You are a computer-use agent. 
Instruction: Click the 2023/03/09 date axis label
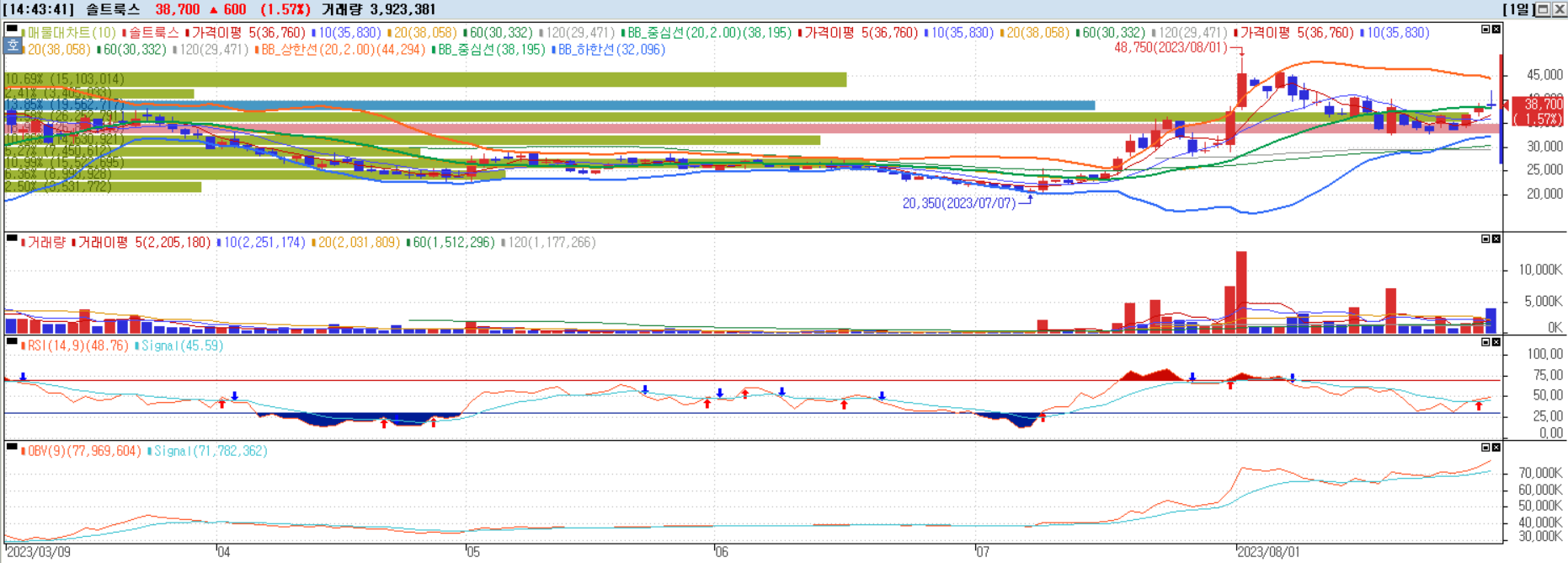point(39,553)
